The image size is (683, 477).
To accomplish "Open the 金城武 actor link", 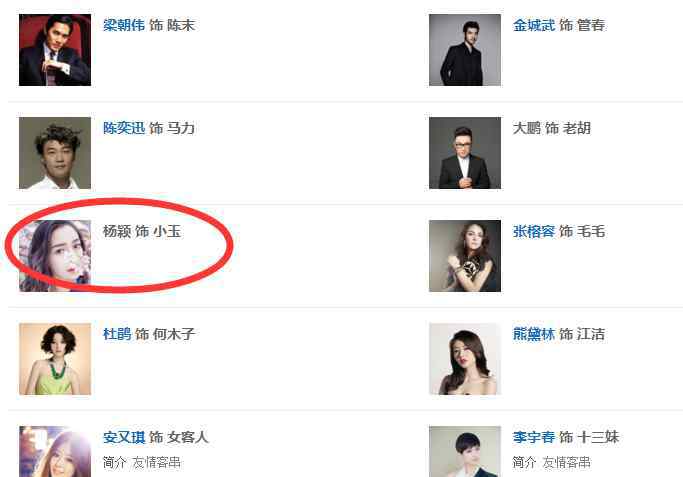I will tap(534, 25).
